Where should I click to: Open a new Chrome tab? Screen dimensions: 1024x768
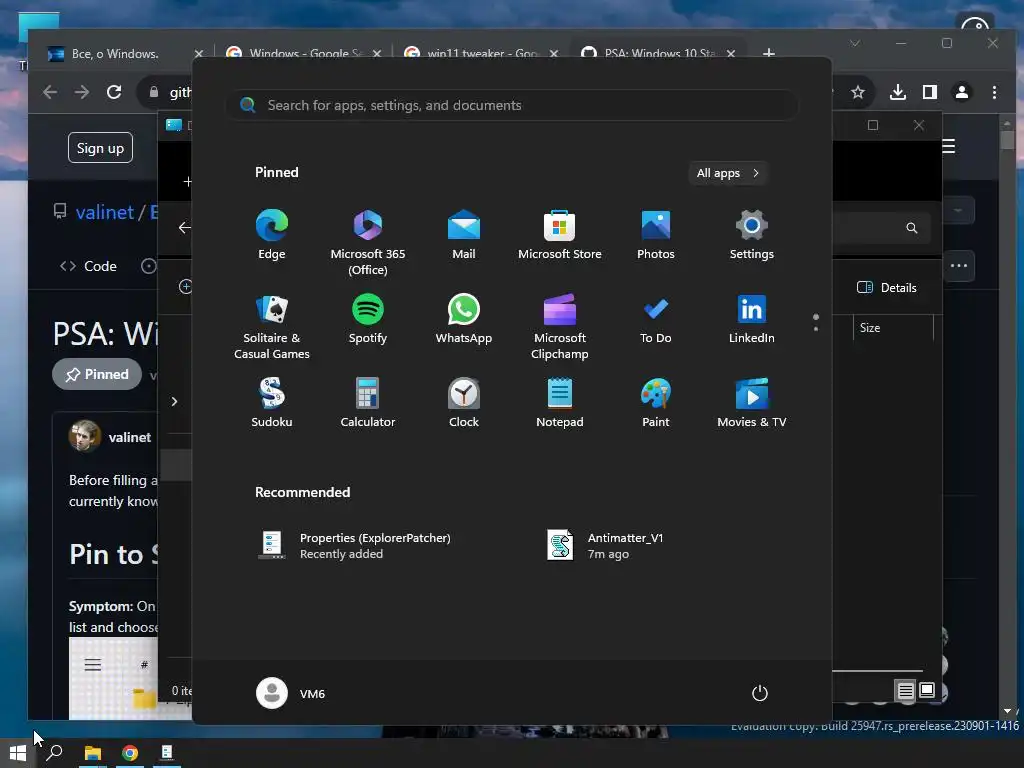pyautogui.click(x=769, y=54)
